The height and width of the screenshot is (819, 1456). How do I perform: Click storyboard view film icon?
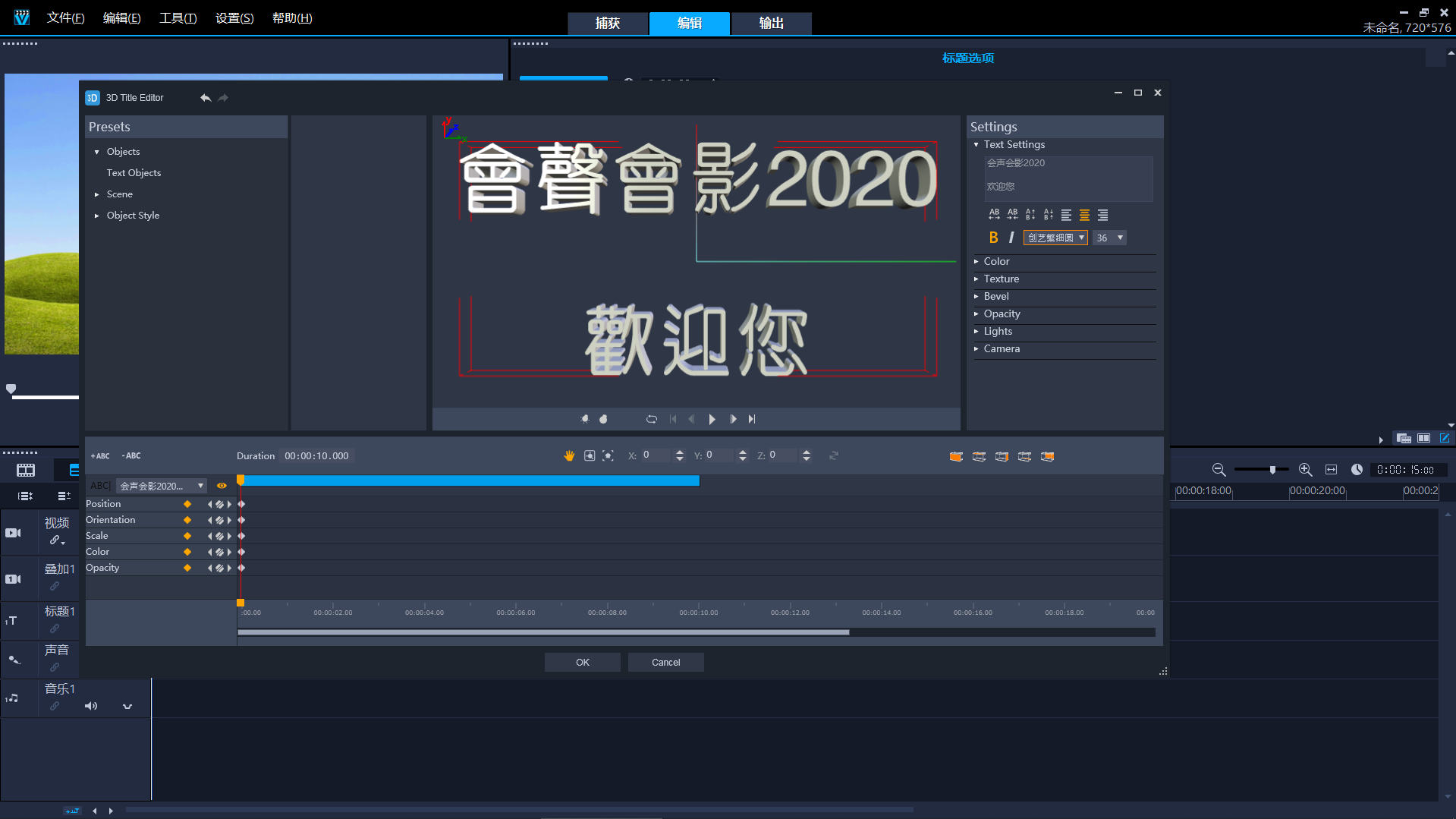click(x=26, y=471)
